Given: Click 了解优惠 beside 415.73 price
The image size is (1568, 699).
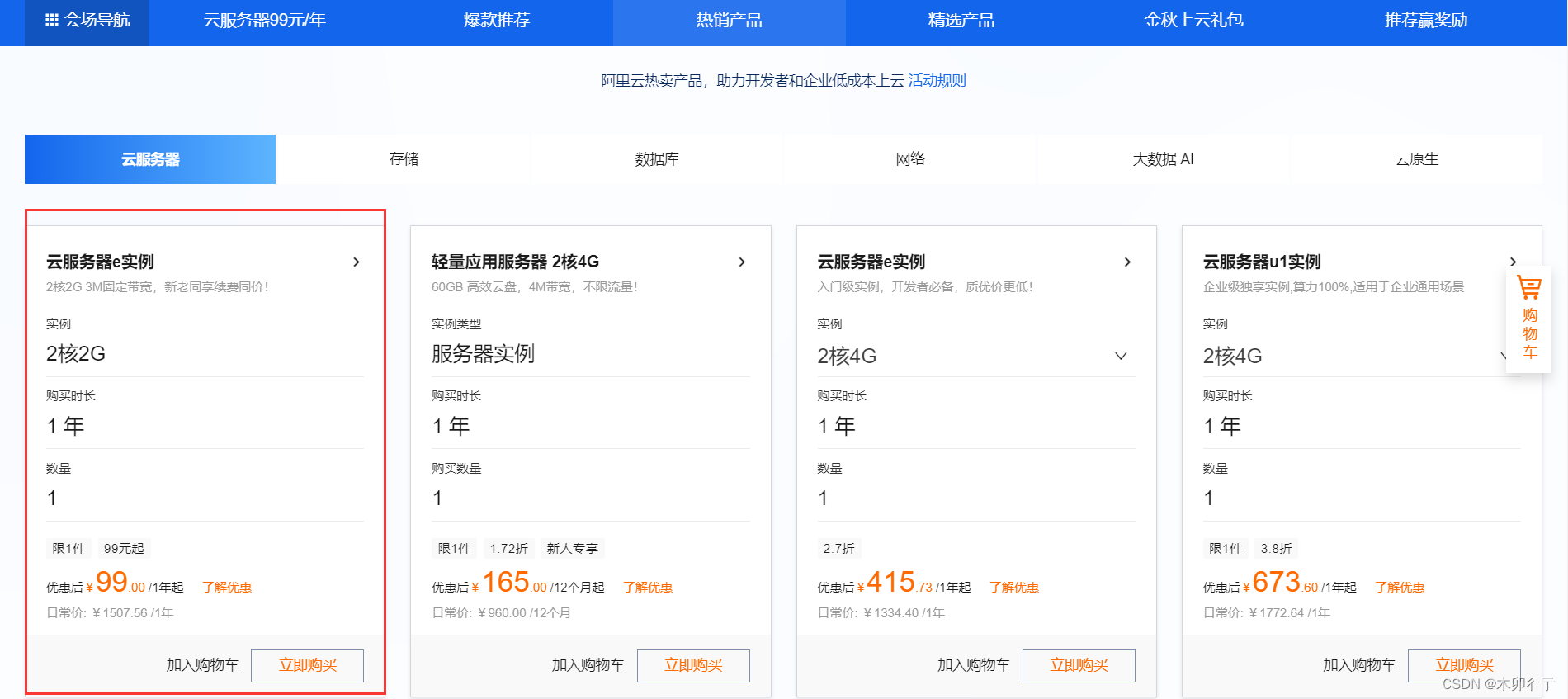Looking at the screenshot, I should (1014, 588).
